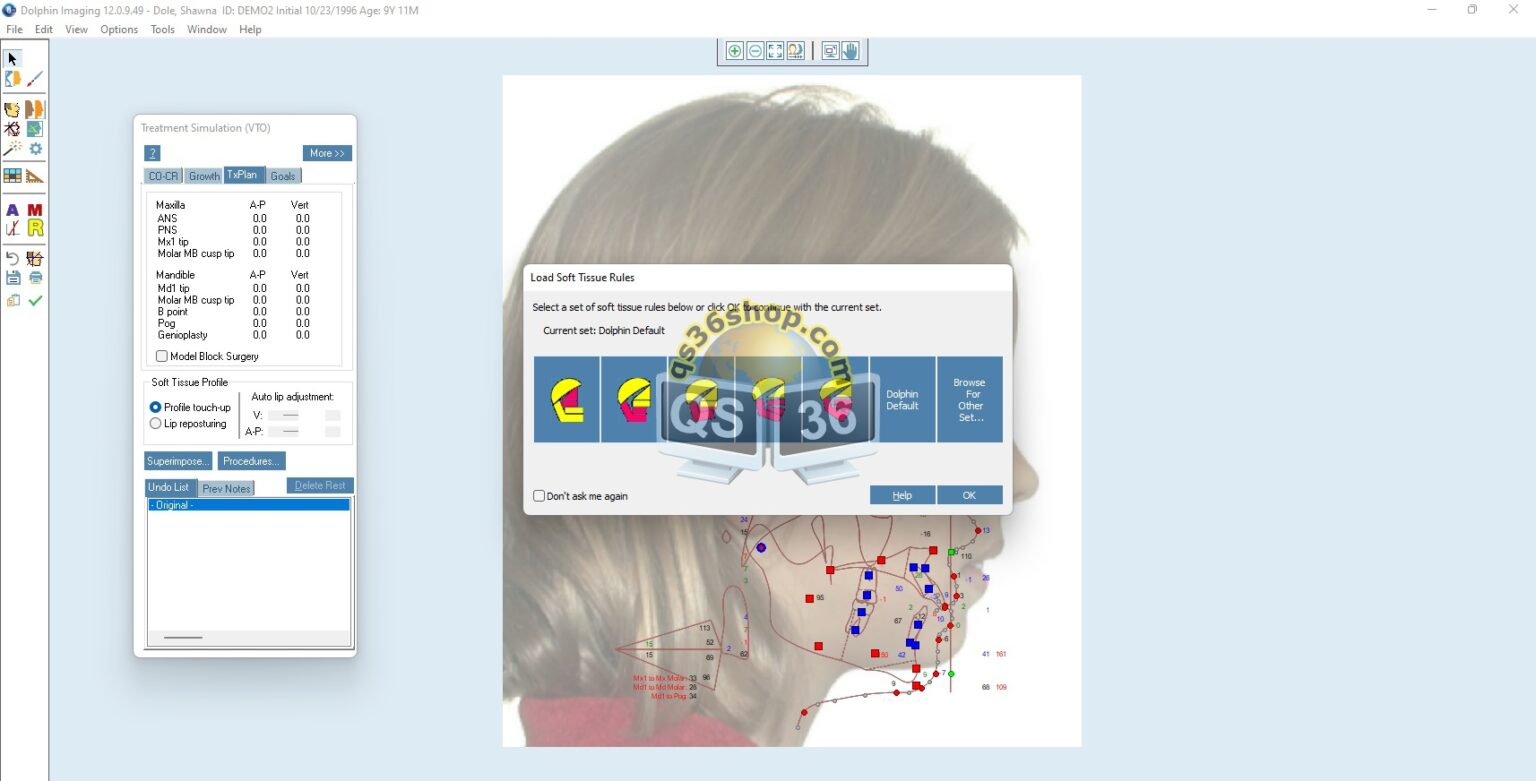1536x781 pixels.
Task: Click OK in Load Soft Tissue Rules
Action: click(969, 495)
